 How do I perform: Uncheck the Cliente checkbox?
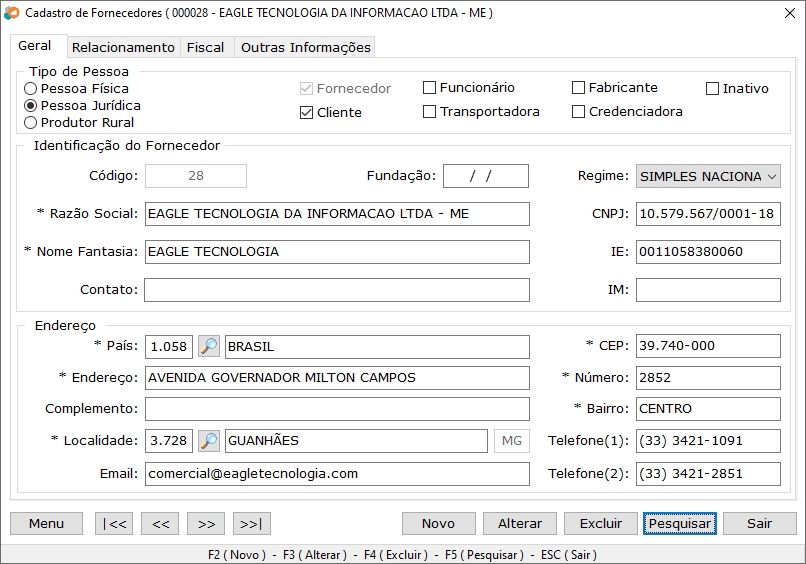coord(307,113)
